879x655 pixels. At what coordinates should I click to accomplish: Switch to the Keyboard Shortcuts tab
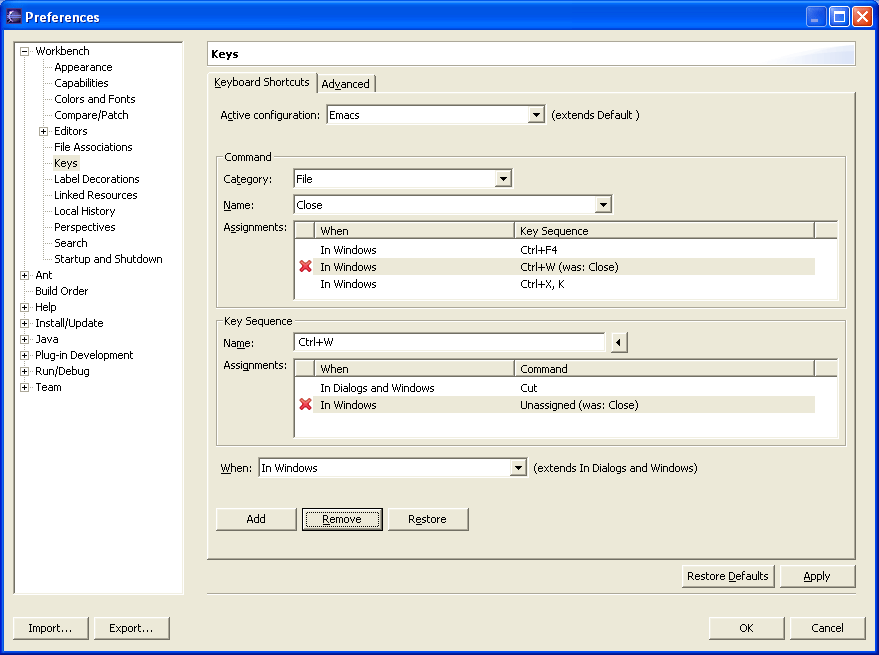click(261, 82)
